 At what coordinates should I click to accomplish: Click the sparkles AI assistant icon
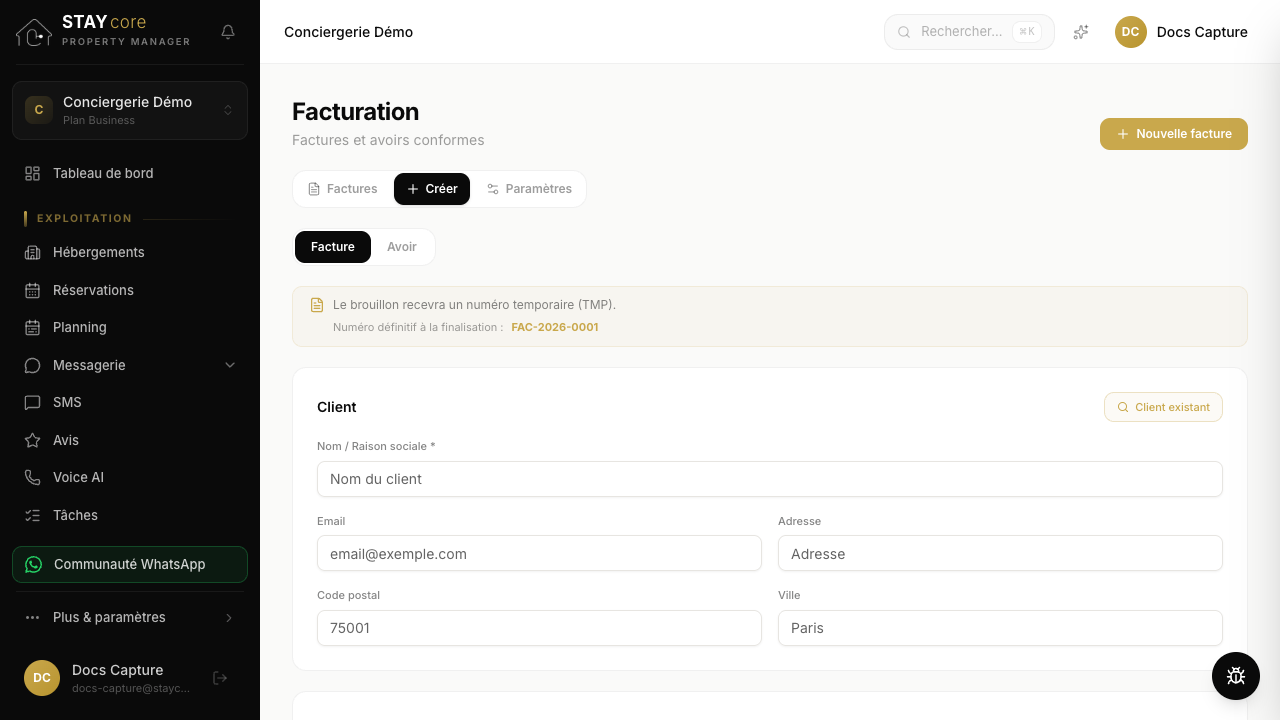(x=1081, y=32)
